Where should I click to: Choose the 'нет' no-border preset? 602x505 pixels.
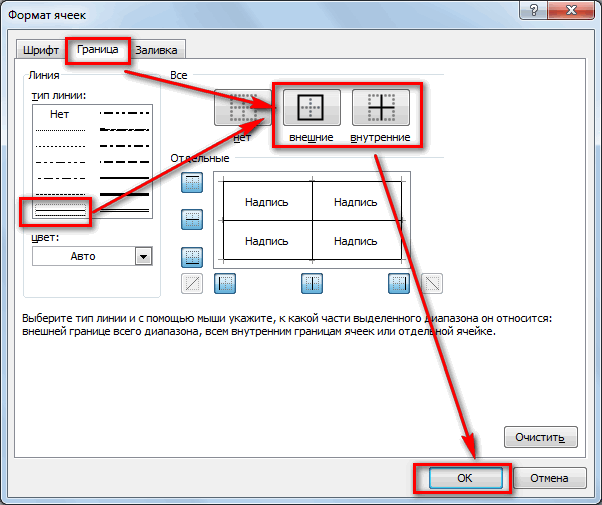(x=243, y=108)
